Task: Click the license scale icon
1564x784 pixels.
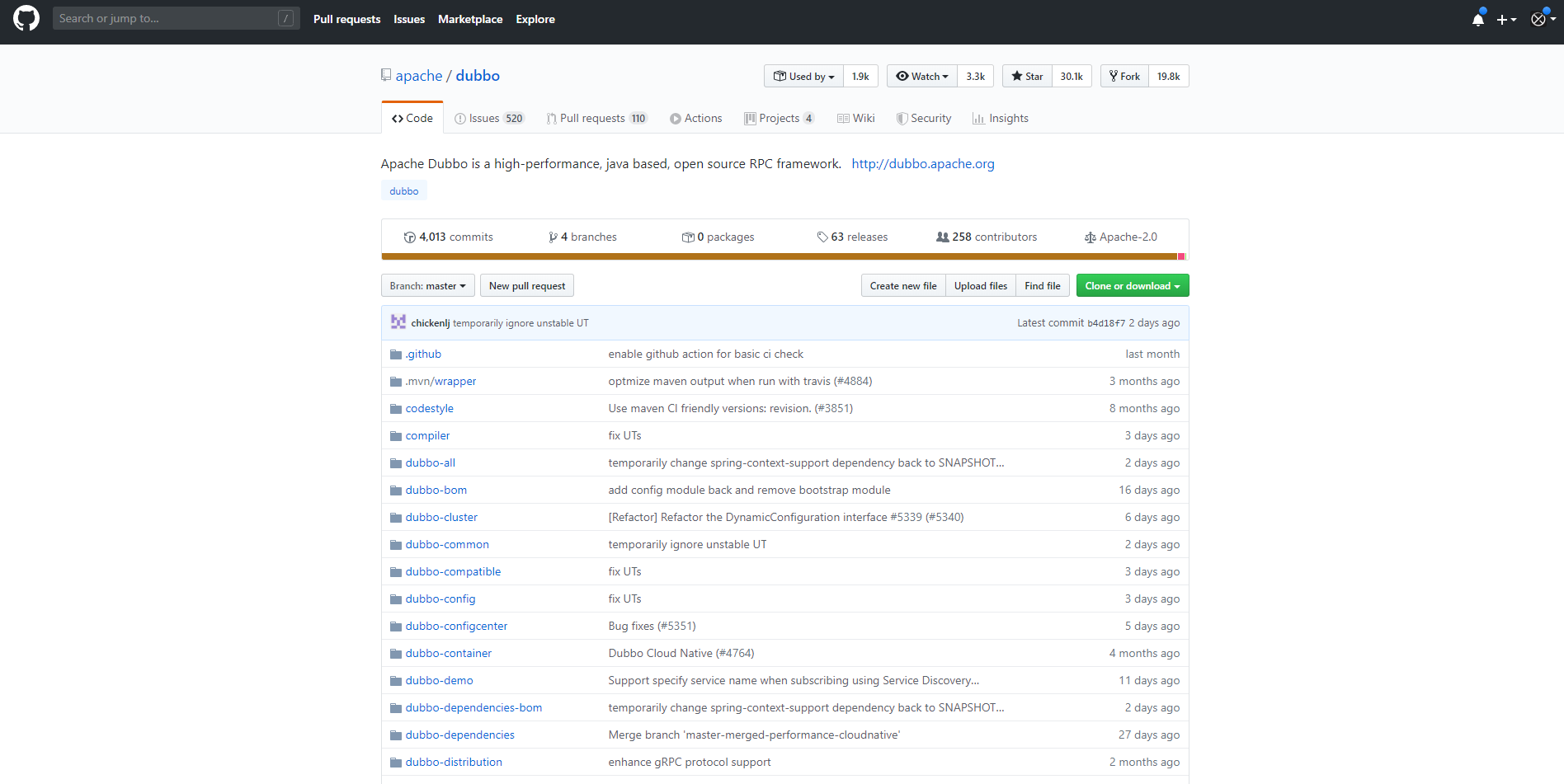Action: coord(1090,237)
